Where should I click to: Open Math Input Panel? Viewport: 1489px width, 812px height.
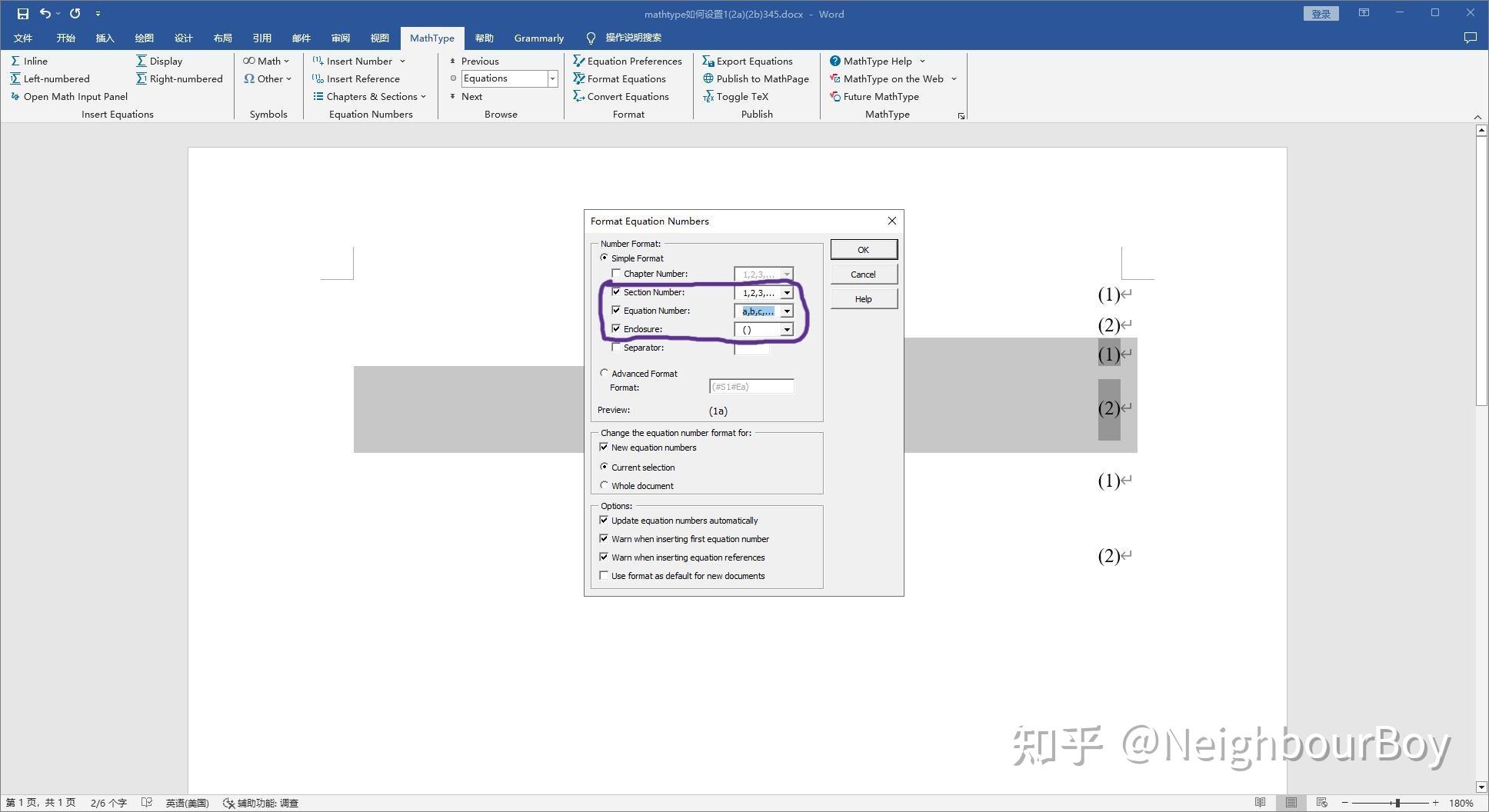[x=75, y=96]
